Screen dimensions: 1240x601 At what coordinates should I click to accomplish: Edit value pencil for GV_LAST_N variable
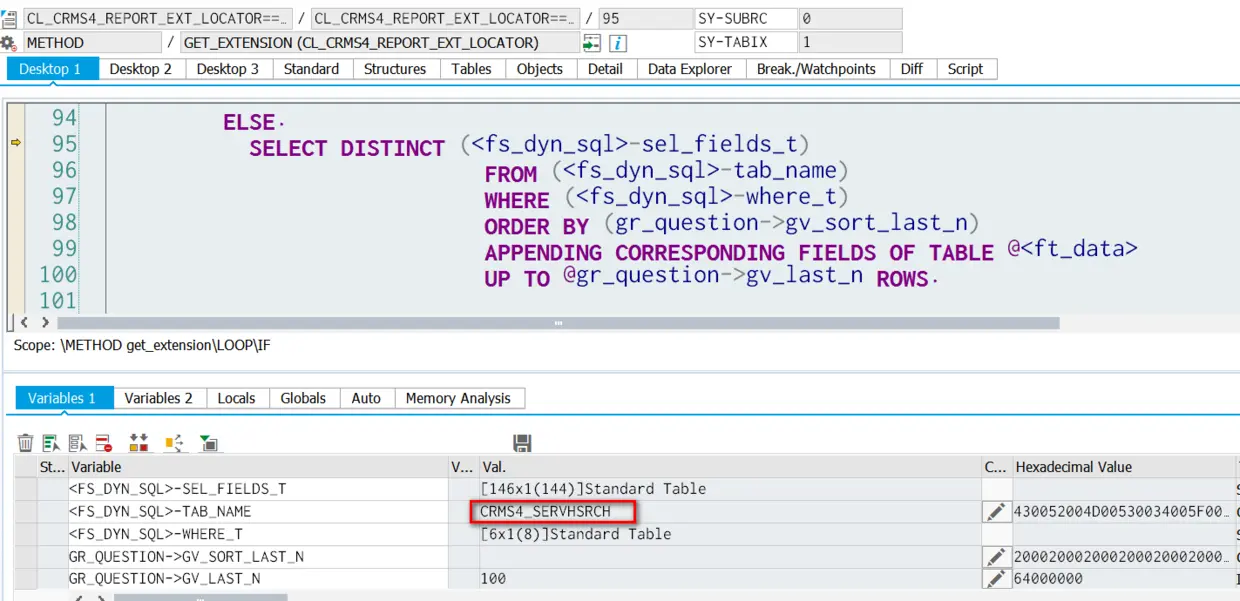click(995, 578)
